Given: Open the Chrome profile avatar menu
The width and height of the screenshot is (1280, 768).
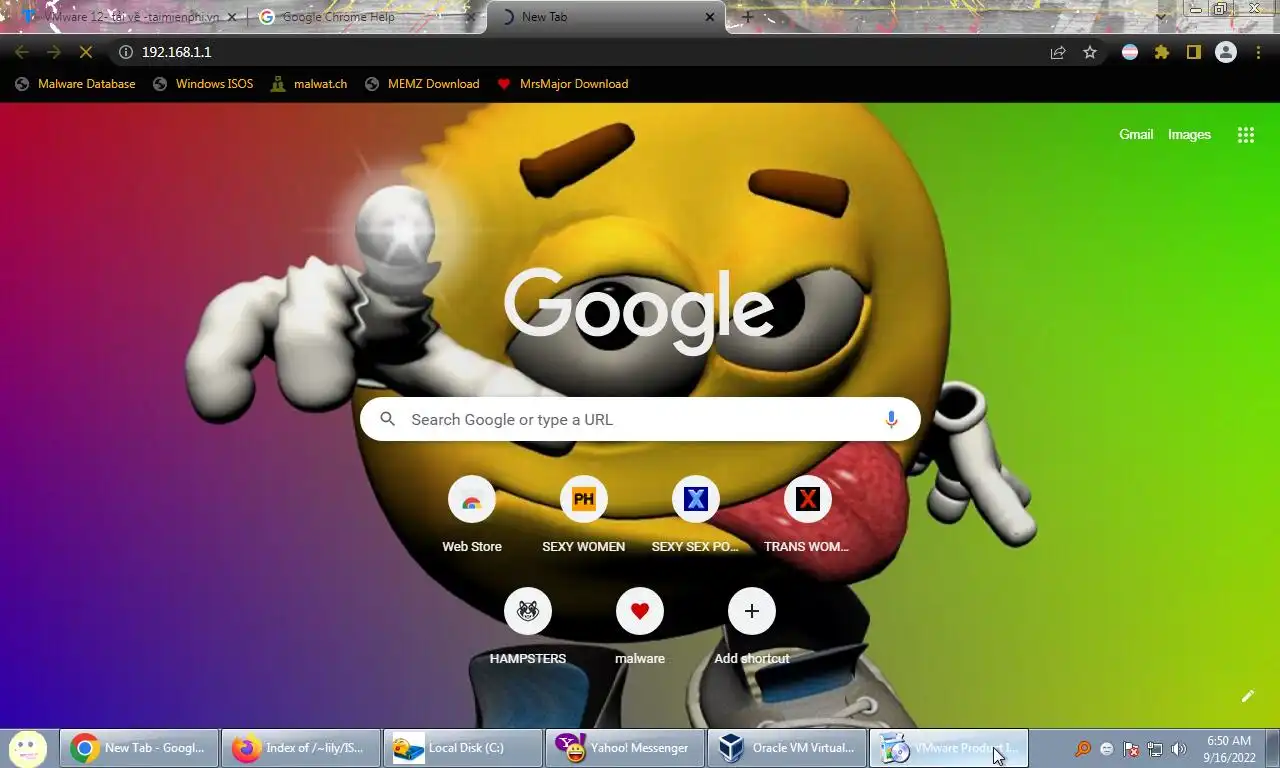Looking at the screenshot, I should tap(1226, 52).
